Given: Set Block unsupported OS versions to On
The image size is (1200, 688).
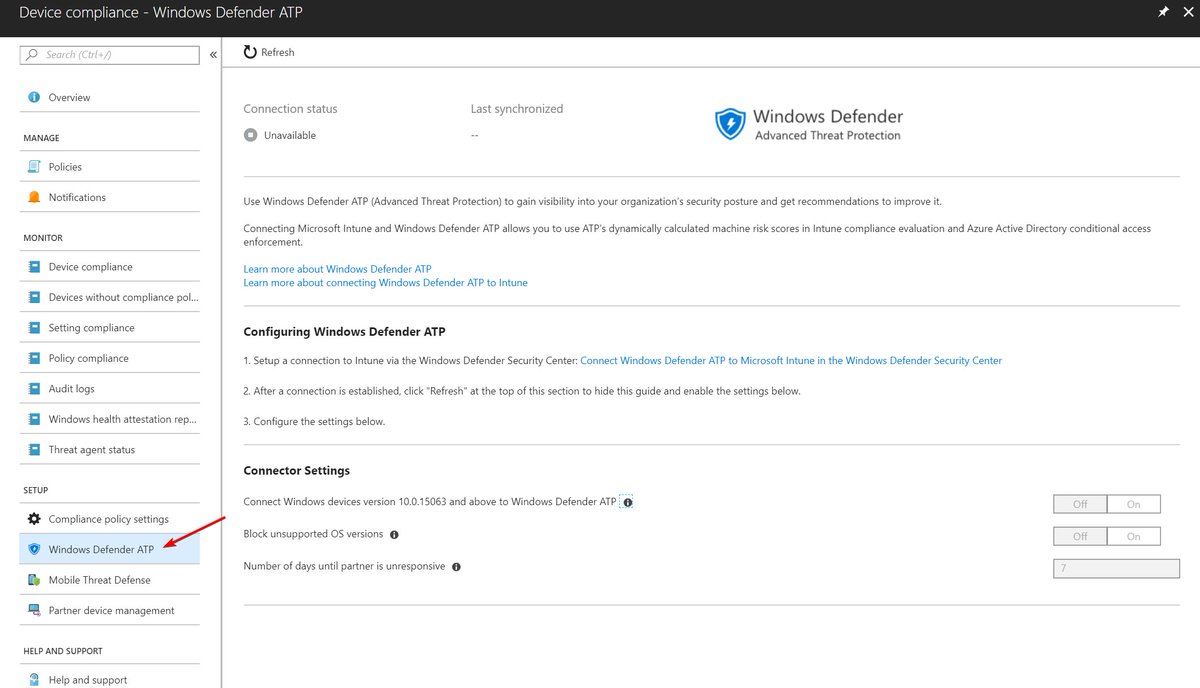Looking at the screenshot, I should 1134,536.
